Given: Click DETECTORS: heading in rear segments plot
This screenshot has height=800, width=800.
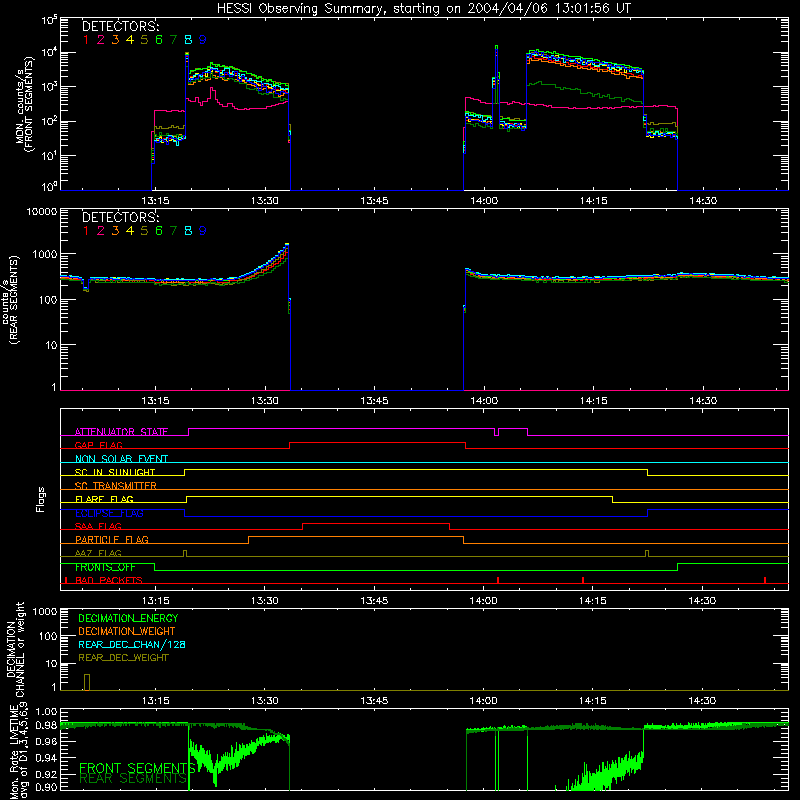Looking at the screenshot, I should coord(120,217).
